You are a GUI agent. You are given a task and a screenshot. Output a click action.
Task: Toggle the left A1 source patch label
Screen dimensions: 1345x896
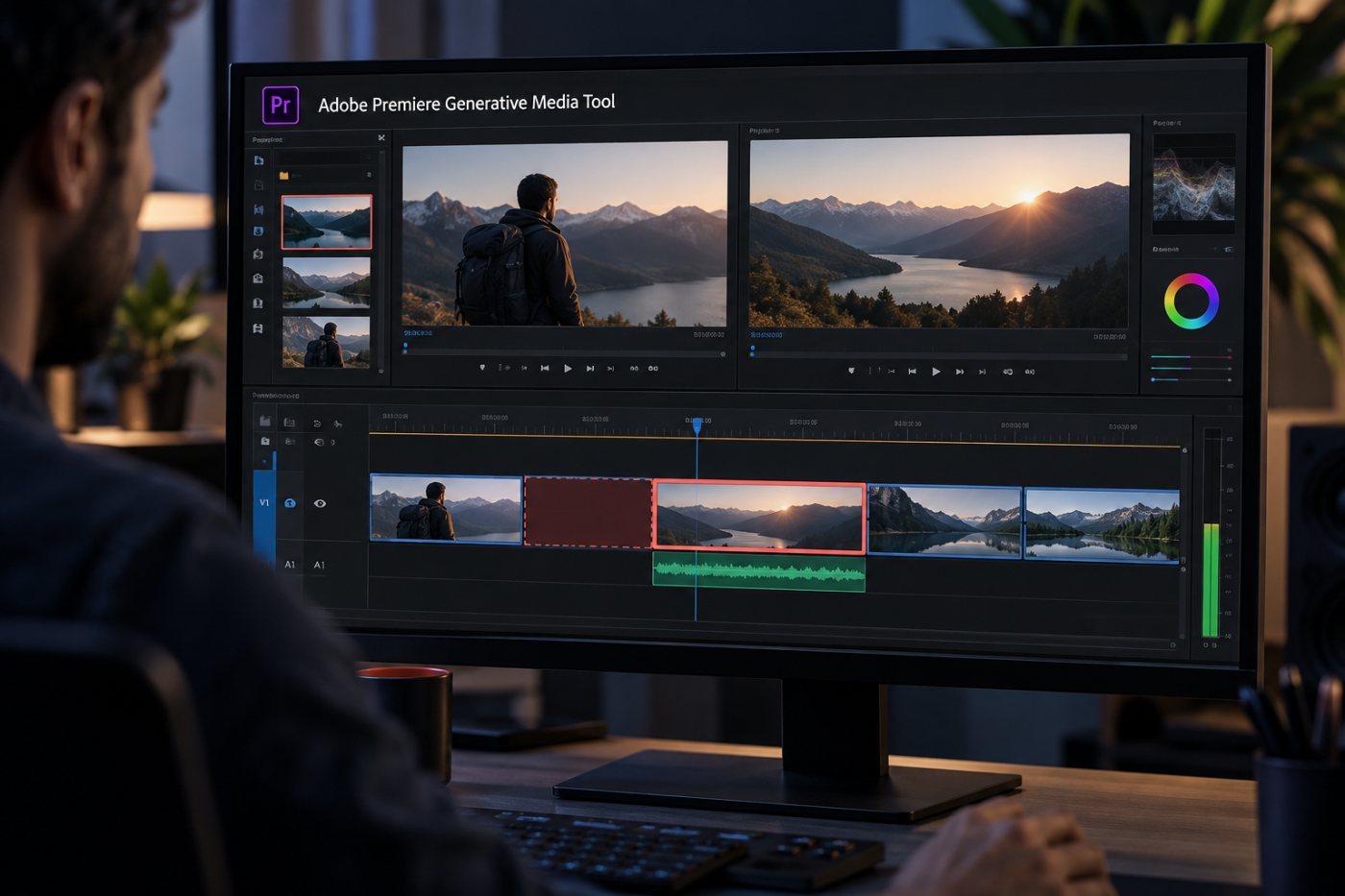[x=290, y=565]
